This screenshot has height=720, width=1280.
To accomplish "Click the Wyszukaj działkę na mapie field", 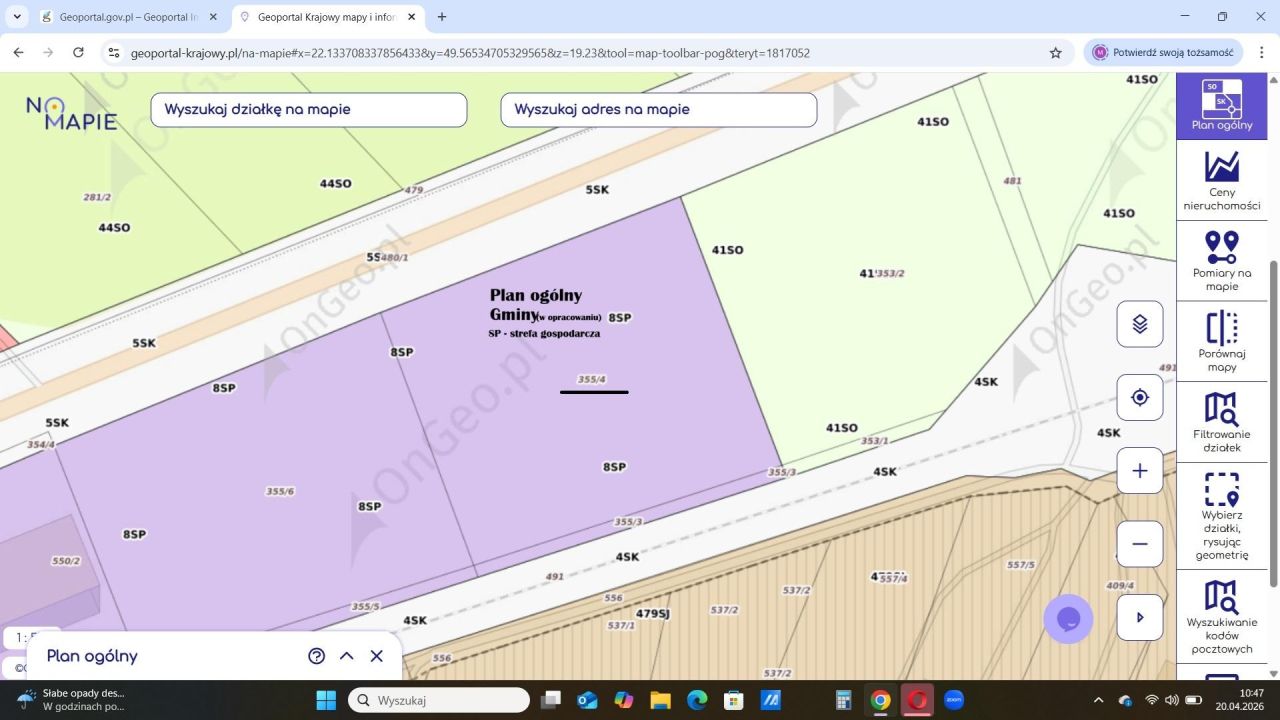I will coord(308,110).
